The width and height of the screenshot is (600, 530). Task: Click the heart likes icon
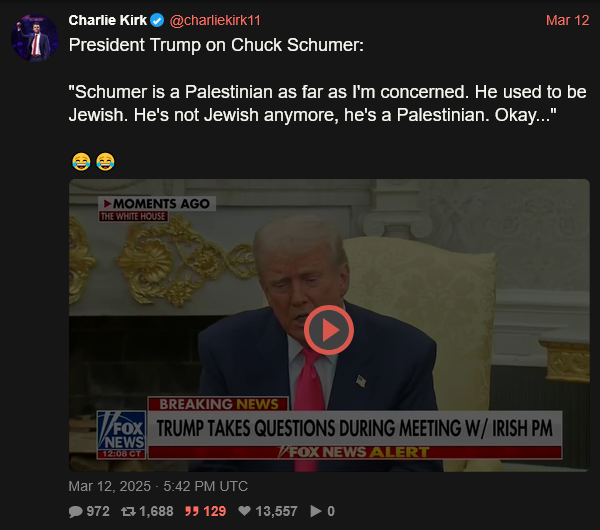point(244,511)
